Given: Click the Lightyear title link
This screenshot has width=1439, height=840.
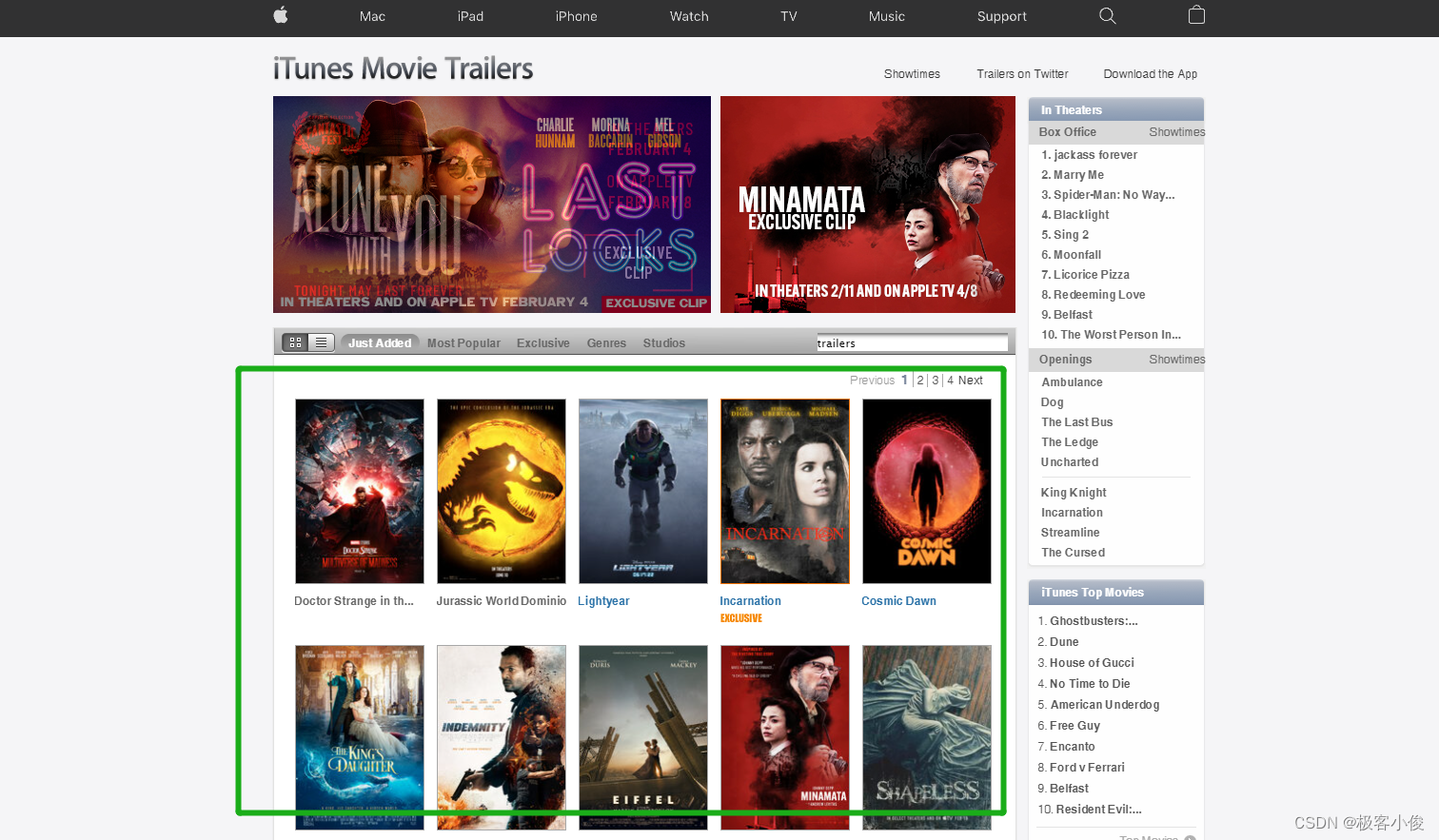Looking at the screenshot, I should pos(603,601).
